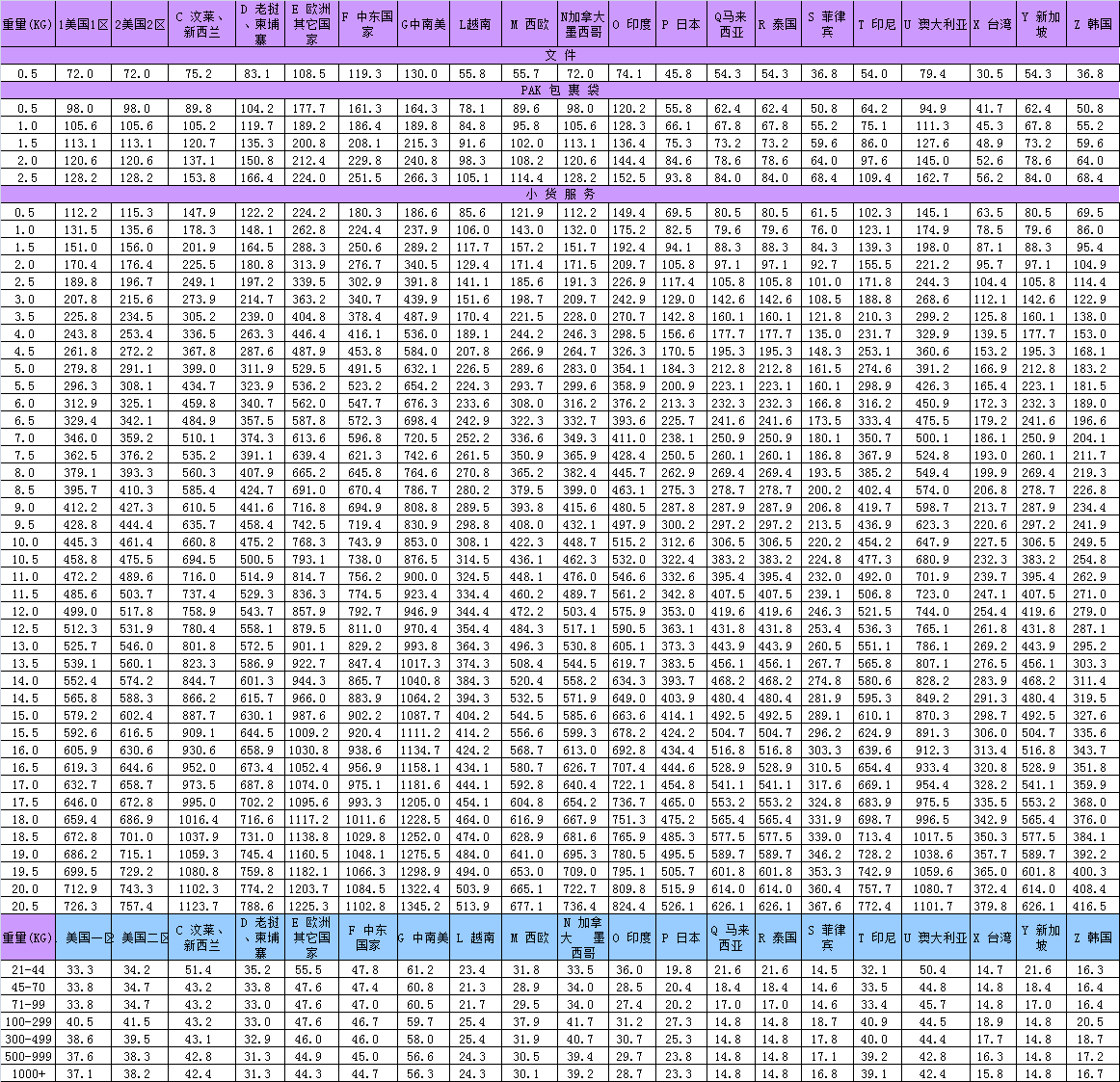Select the "PAK 包裹袋" section header
Screen dimensions: 1120x1082
pos(560,91)
